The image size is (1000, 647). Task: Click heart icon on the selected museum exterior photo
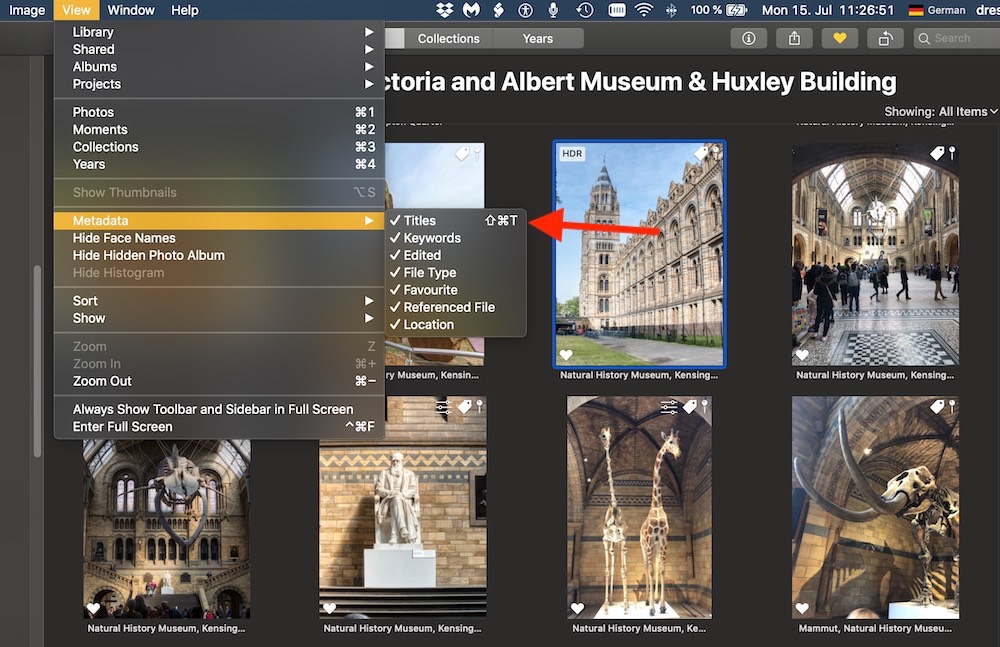(566, 355)
